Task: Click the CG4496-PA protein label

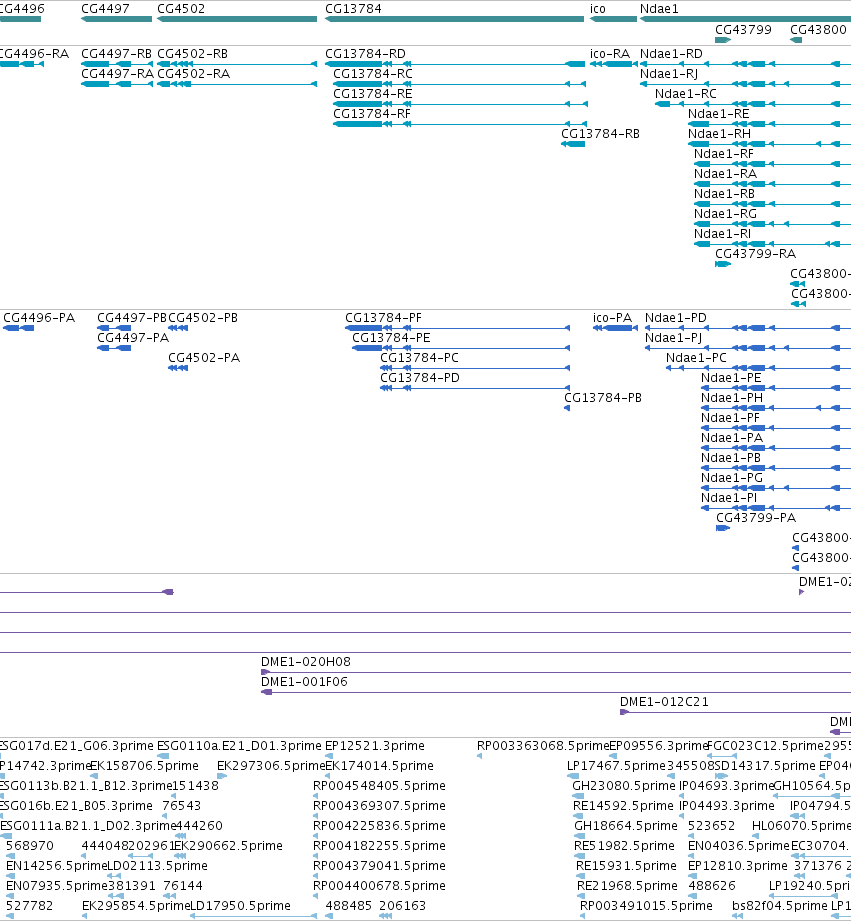Action: click(39, 318)
